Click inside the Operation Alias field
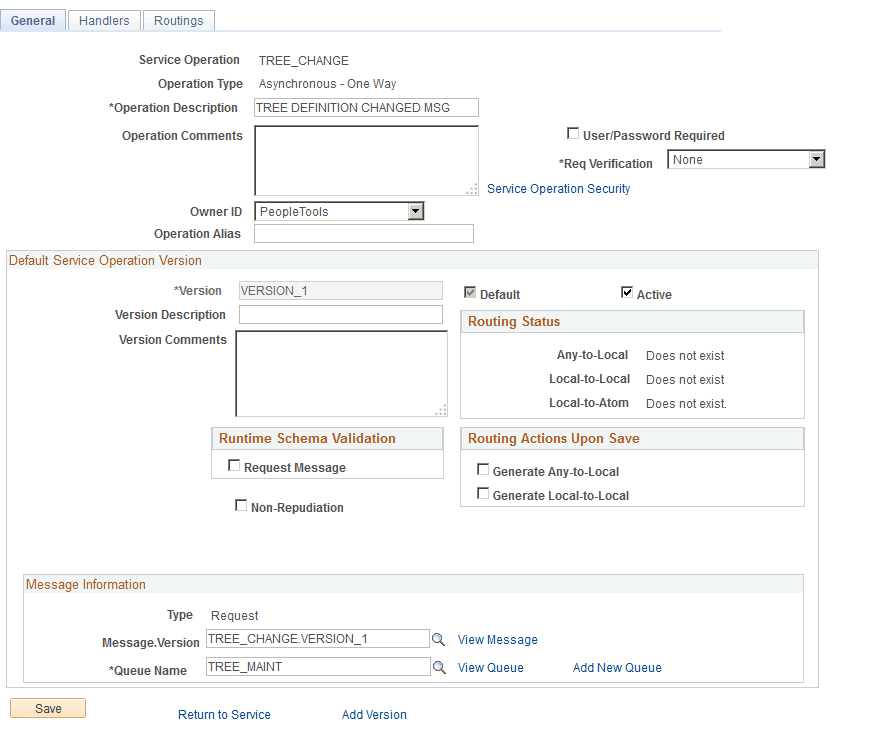The width and height of the screenshot is (872, 729). (x=363, y=233)
